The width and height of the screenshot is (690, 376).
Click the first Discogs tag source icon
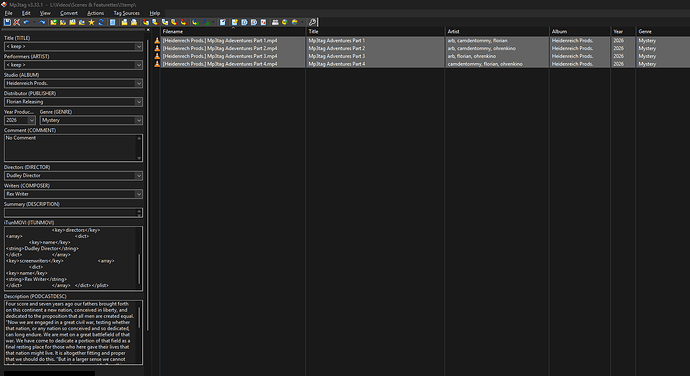coord(244,22)
